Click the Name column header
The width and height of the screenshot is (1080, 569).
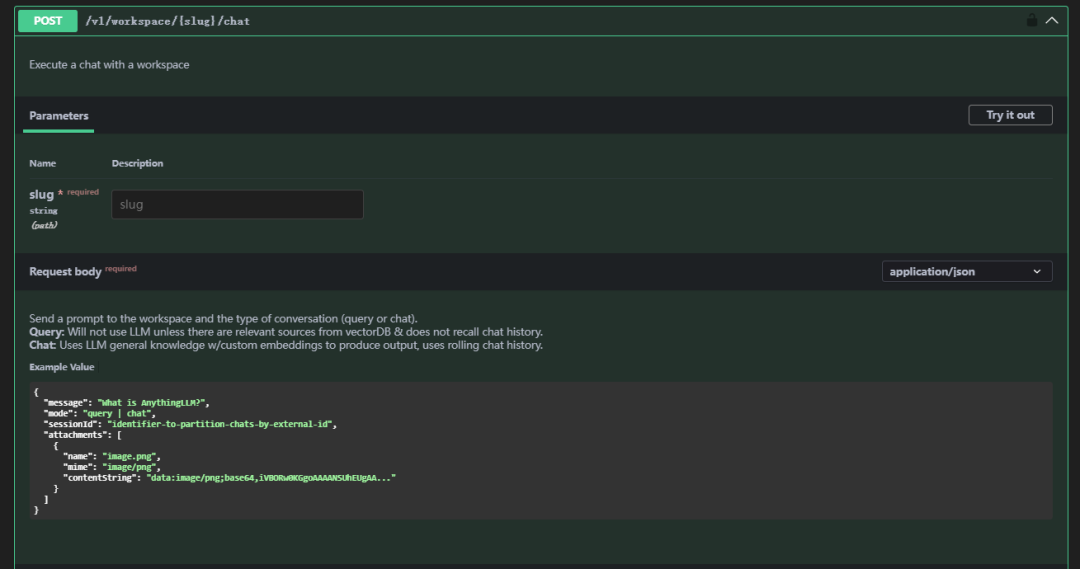pos(43,163)
